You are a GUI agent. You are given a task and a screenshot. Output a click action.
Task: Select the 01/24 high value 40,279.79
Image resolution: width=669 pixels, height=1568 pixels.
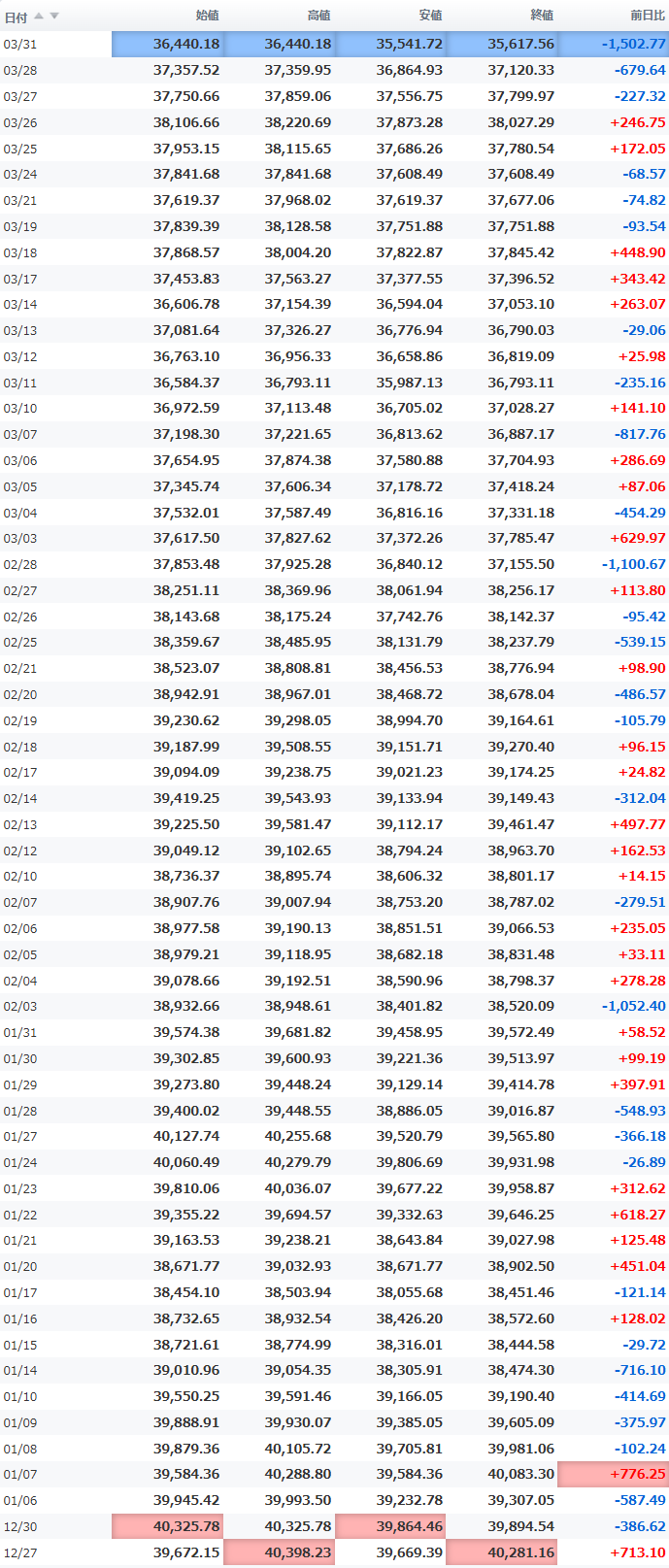coord(298,1162)
